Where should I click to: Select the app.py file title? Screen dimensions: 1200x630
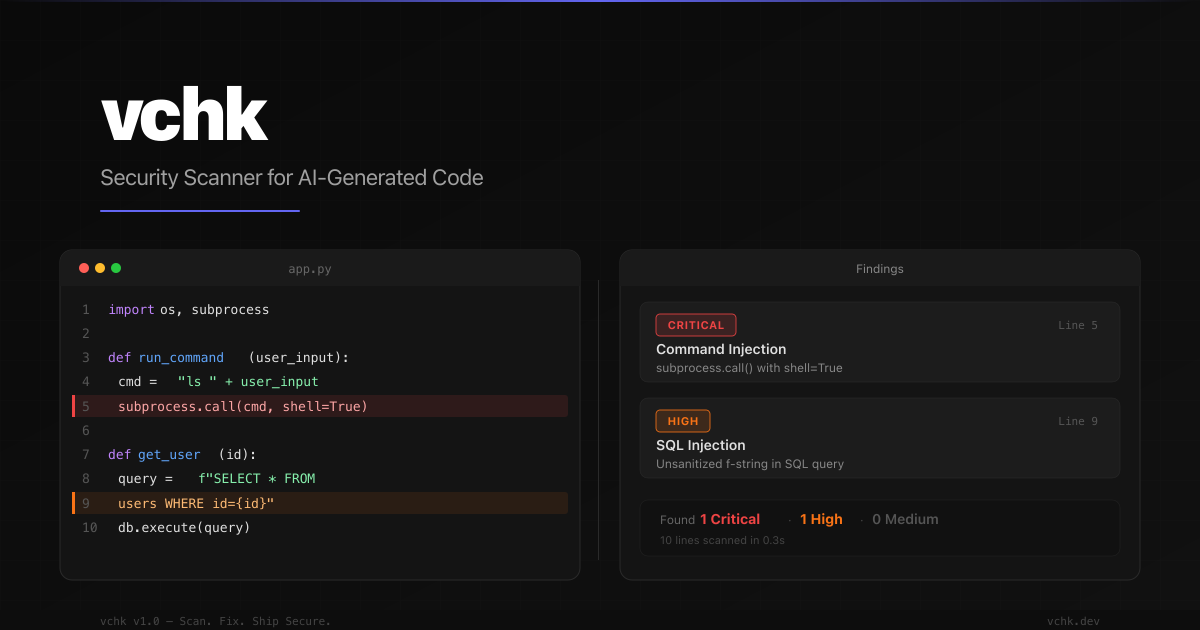tap(312, 269)
